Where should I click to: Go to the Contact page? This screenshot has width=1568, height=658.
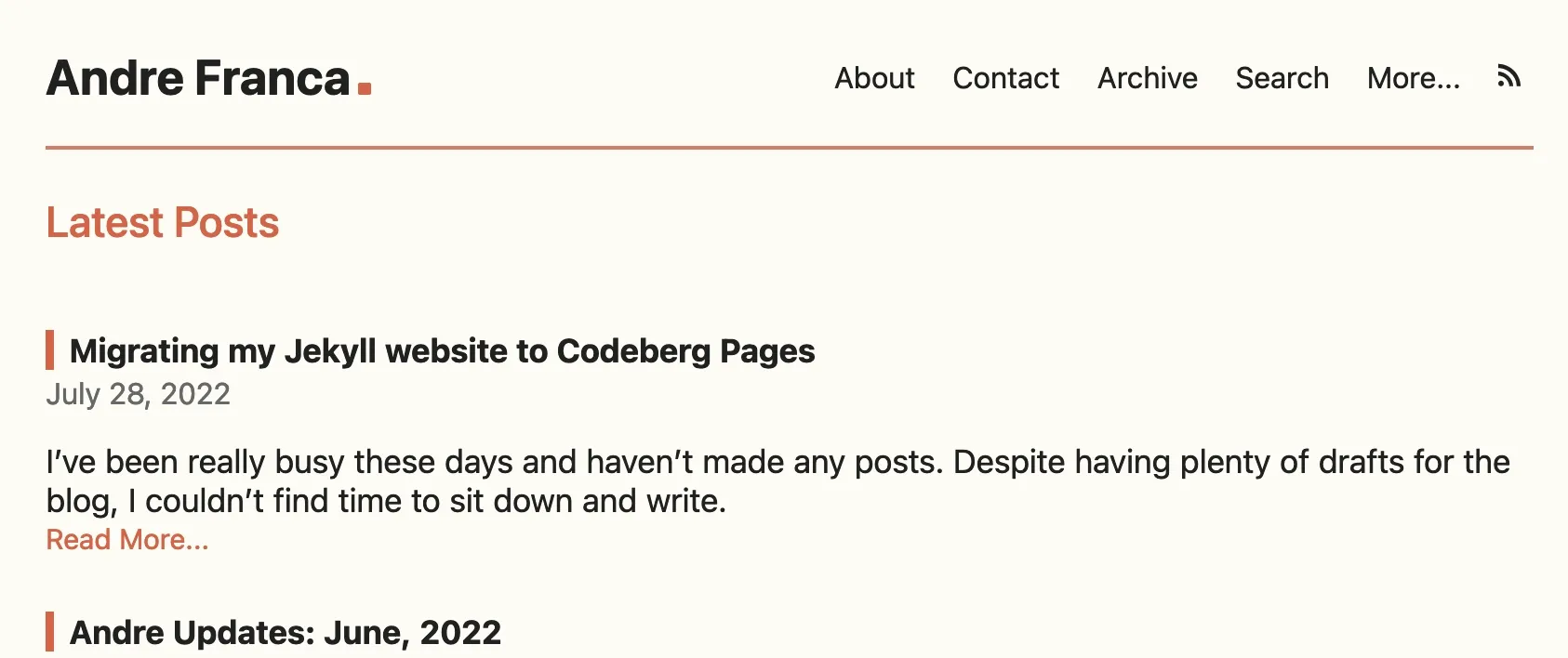[1005, 78]
